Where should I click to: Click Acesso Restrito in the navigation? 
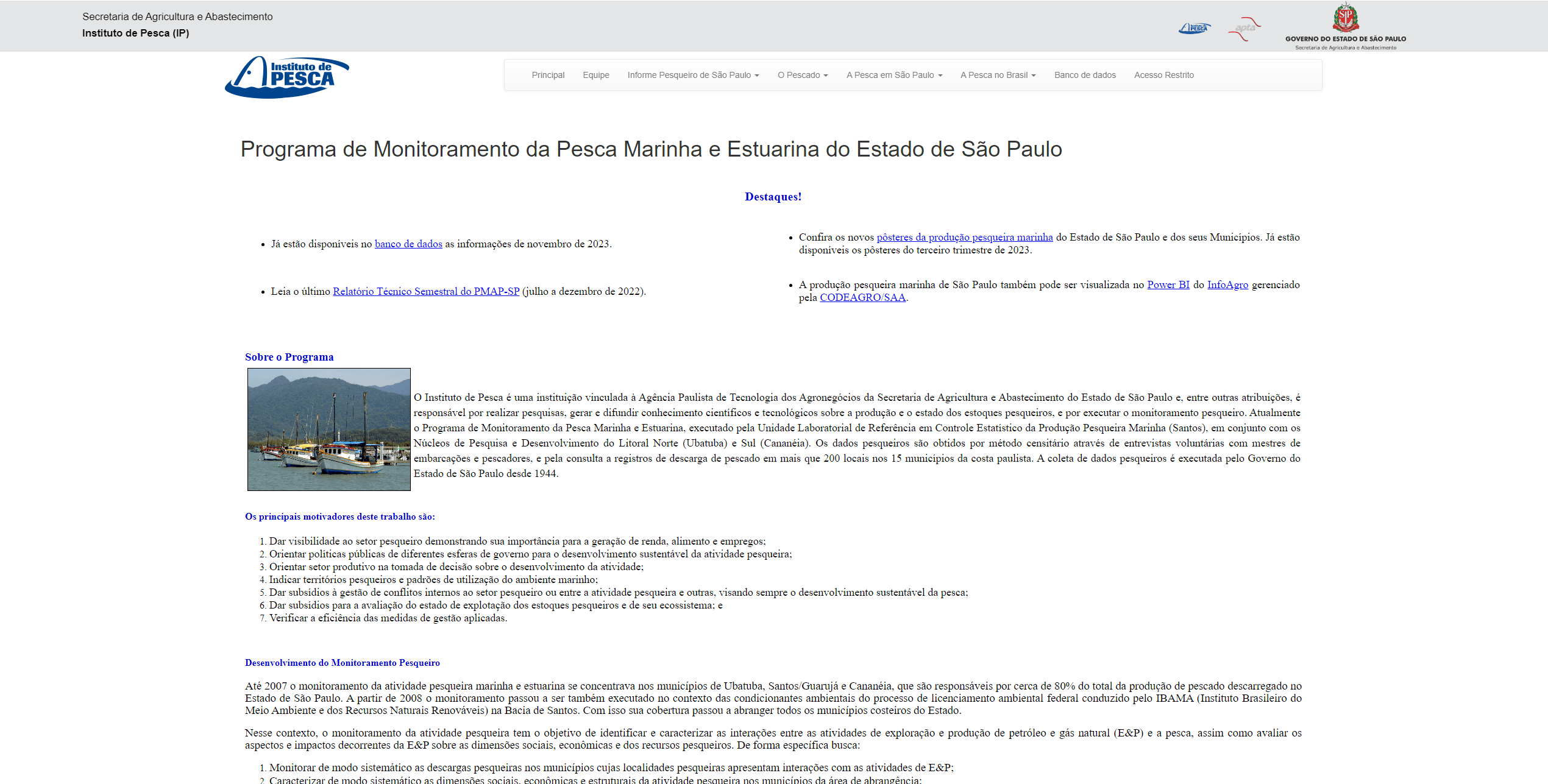(1164, 75)
